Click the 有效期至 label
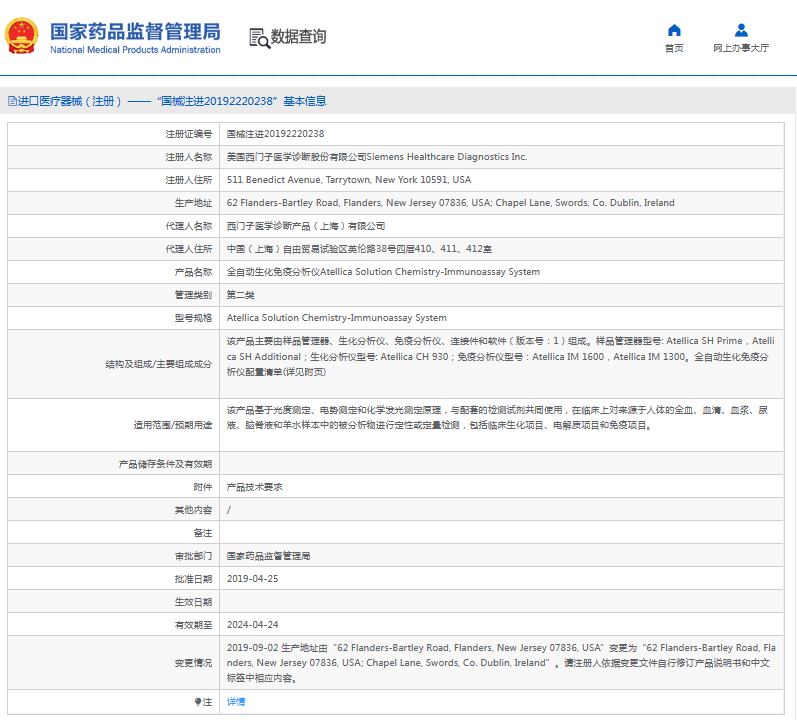797x720 pixels. click(193, 624)
